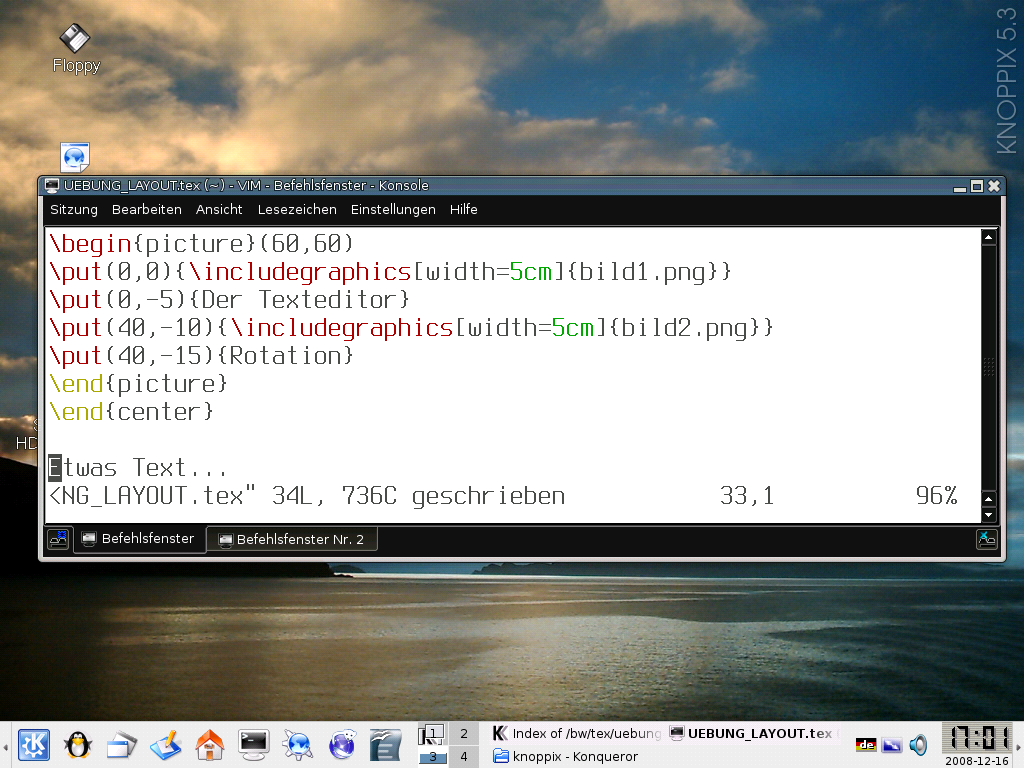This screenshot has height=768, width=1024.
Task: Launch Konqueror web browser from panel
Action: [297, 744]
